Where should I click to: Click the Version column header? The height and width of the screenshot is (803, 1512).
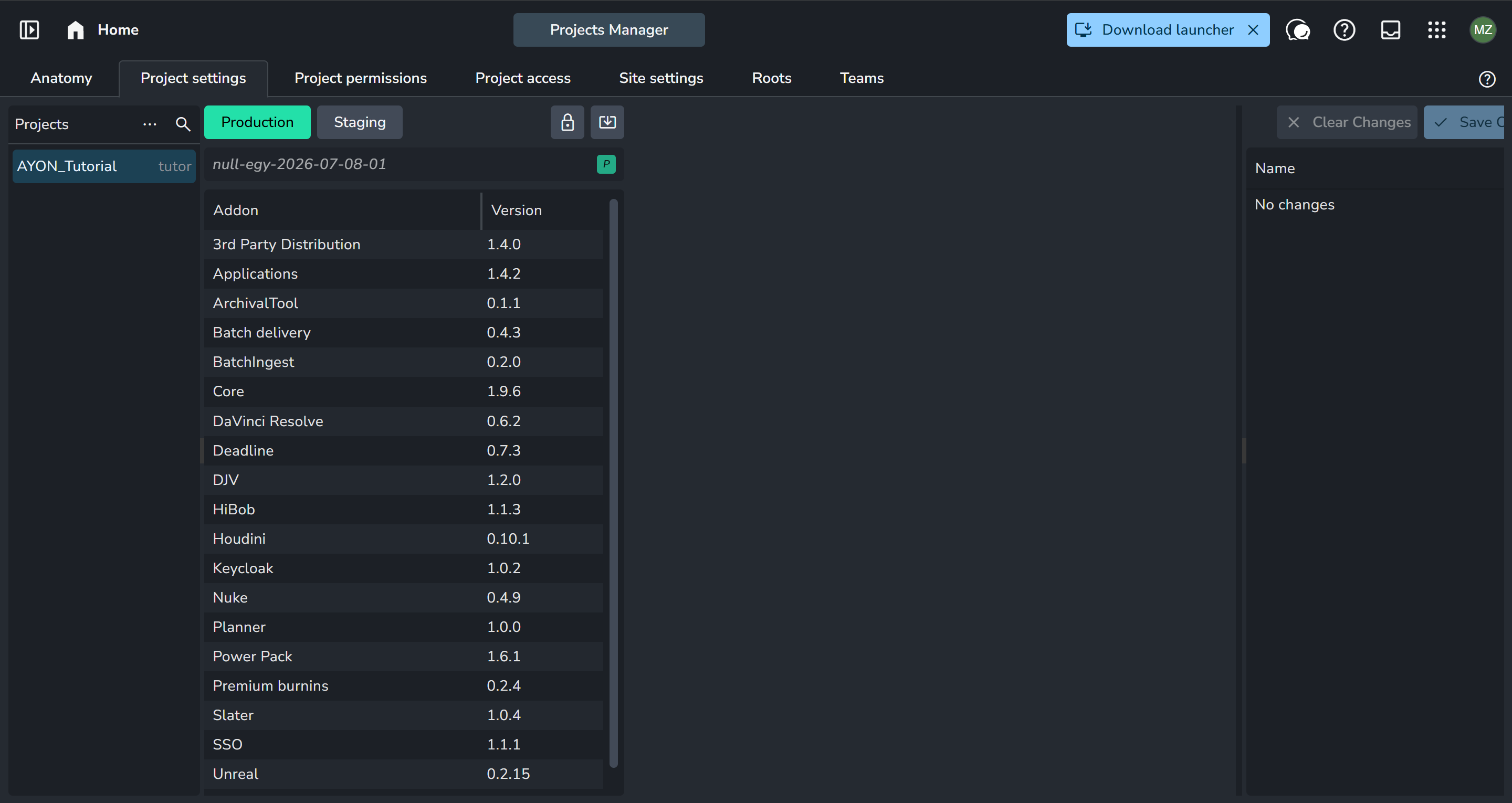tap(542, 210)
